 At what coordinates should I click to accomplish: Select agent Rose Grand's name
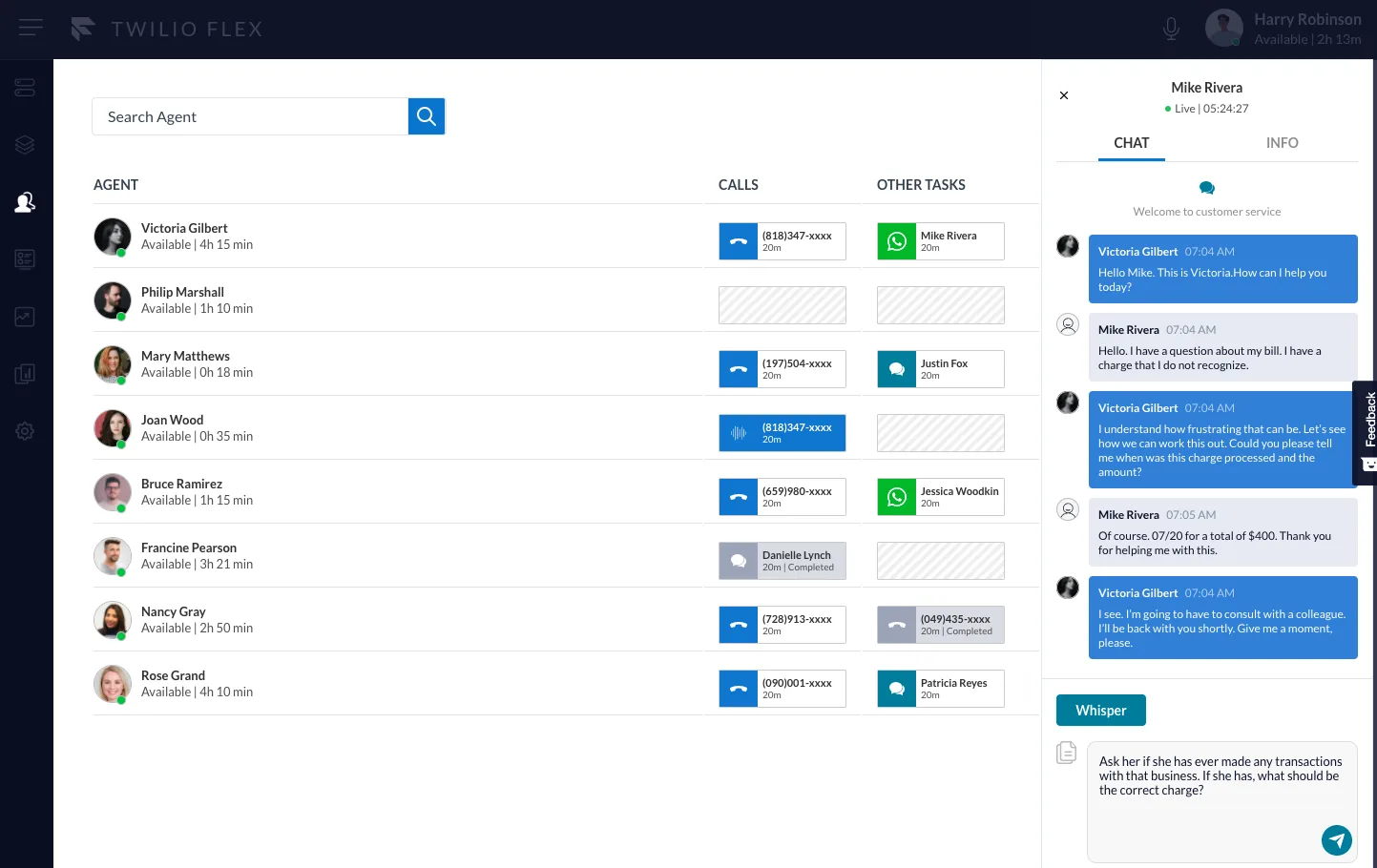point(173,675)
